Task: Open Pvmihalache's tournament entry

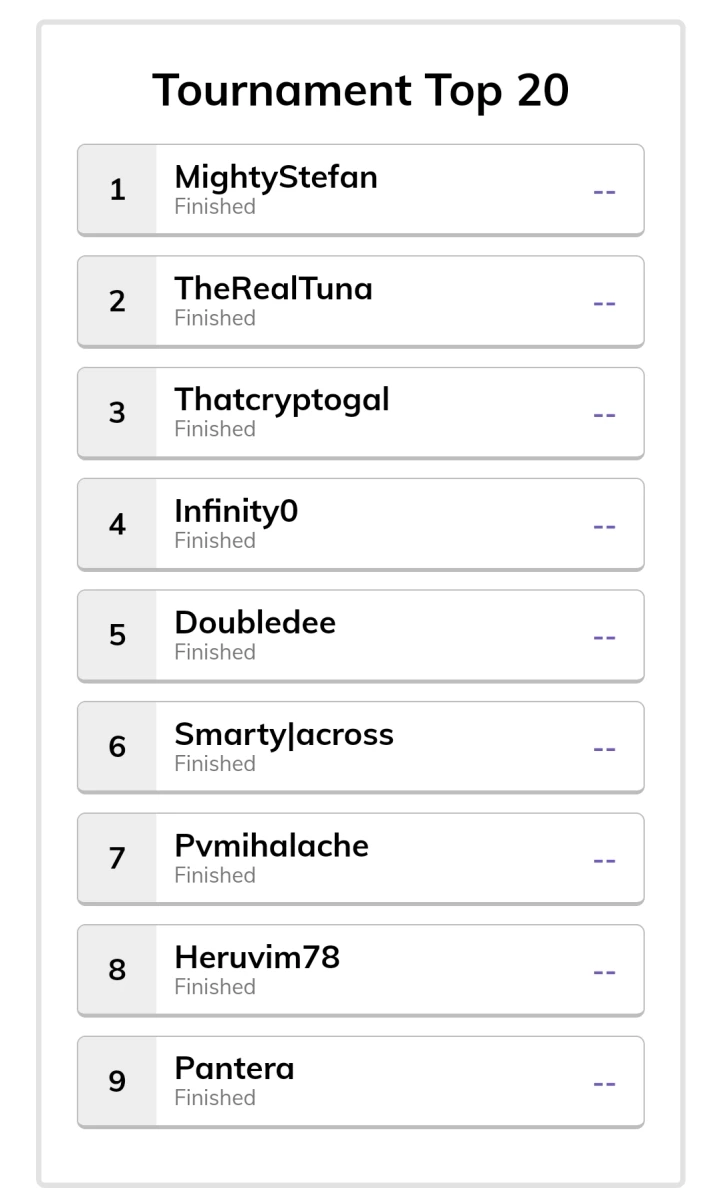Action: [x=360, y=859]
